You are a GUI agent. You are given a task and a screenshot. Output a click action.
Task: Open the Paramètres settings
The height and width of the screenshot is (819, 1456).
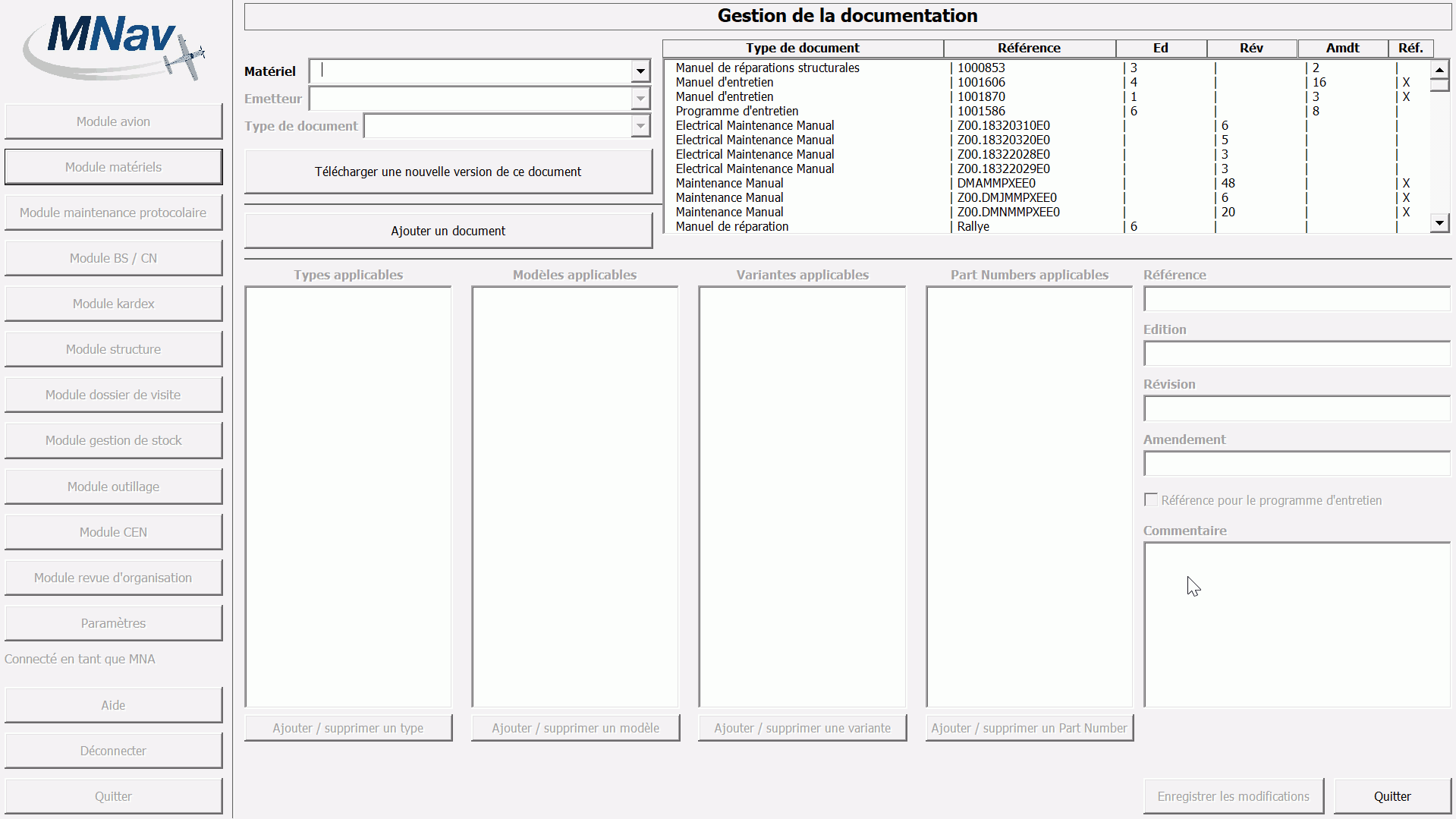click(113, 623)
